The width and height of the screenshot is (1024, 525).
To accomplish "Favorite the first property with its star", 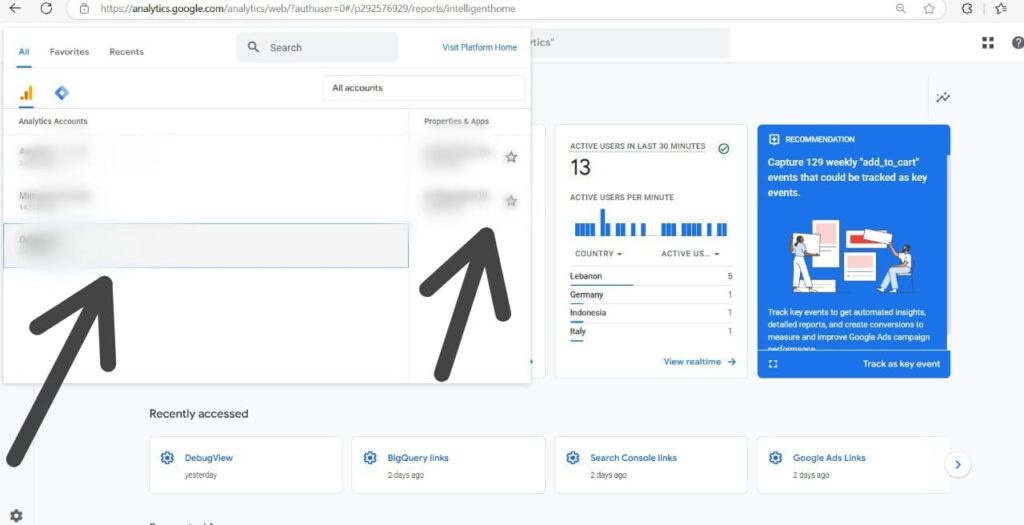I will 511,157.
